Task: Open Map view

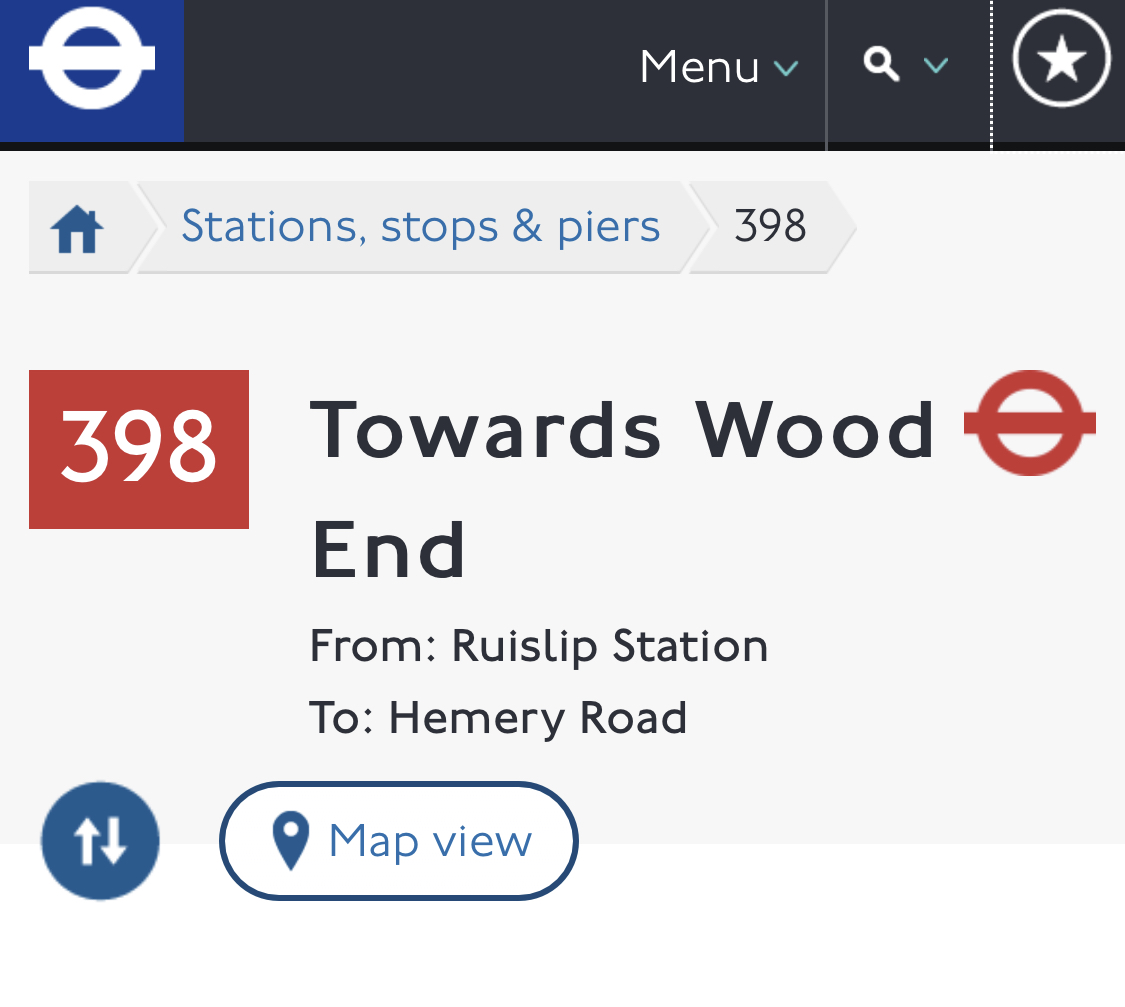Action: pyautogui.click(x=399, y=841)
